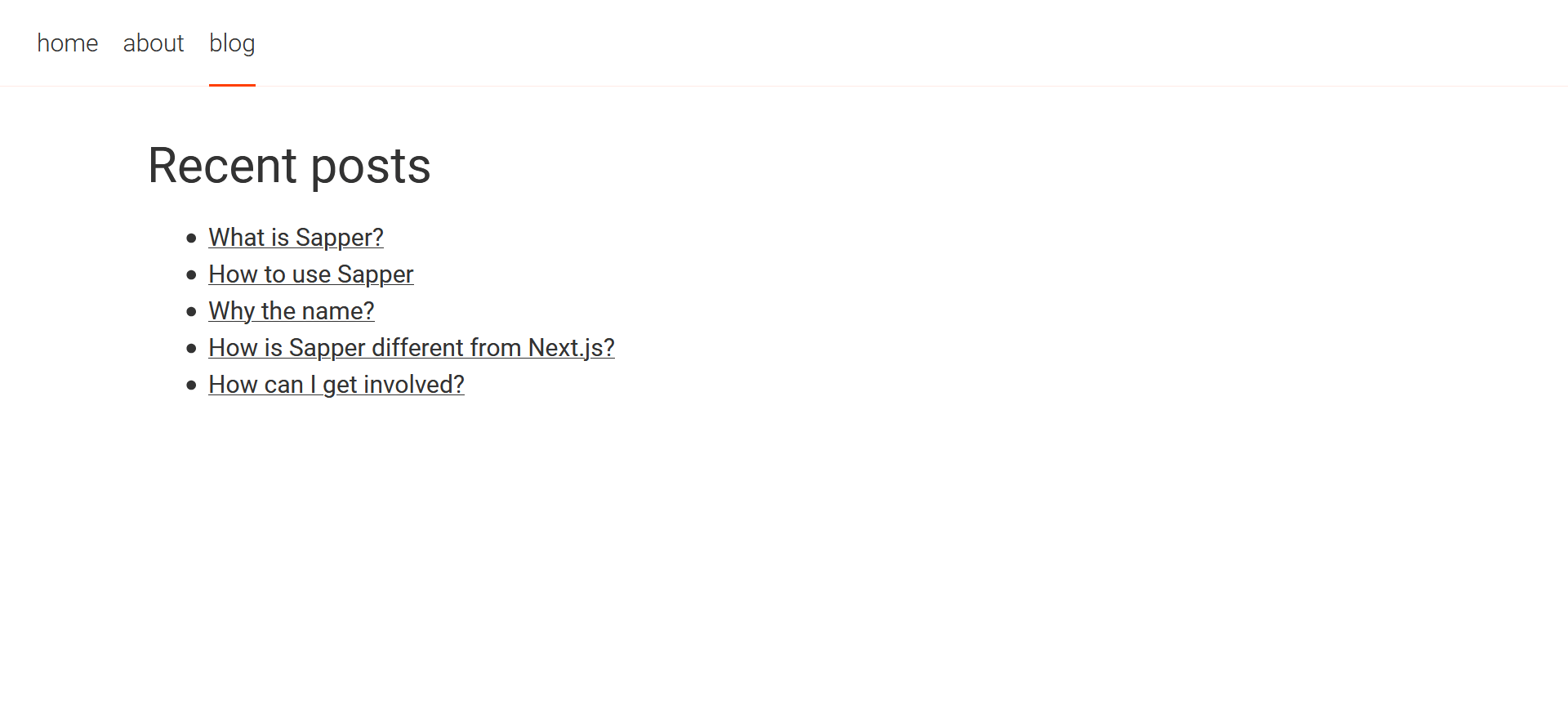Viewport: 1568px width, 713px height.
Task: Select the blog tab in navigation
Action: pyautogui.click(x=232, y=43)
